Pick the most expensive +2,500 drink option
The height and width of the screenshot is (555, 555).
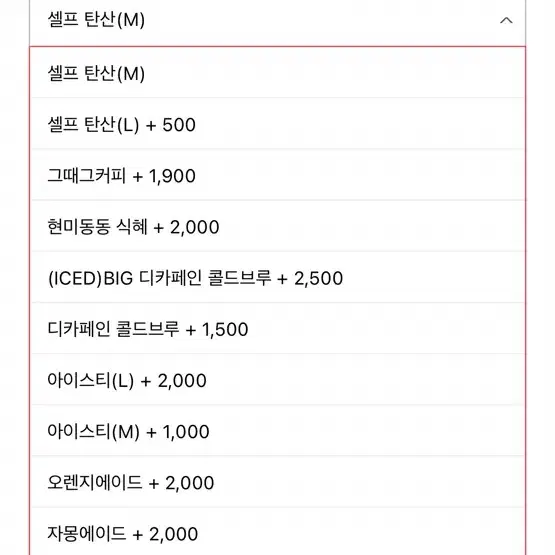click(x=278, y=278)
